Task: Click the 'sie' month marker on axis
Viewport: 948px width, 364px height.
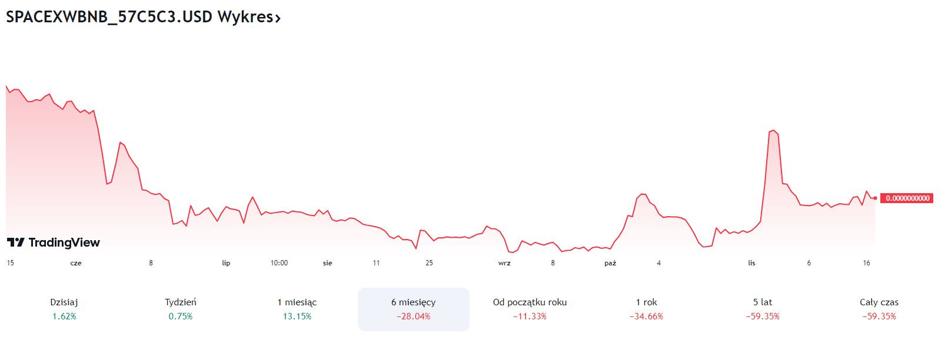Action: tap(328, 263)
